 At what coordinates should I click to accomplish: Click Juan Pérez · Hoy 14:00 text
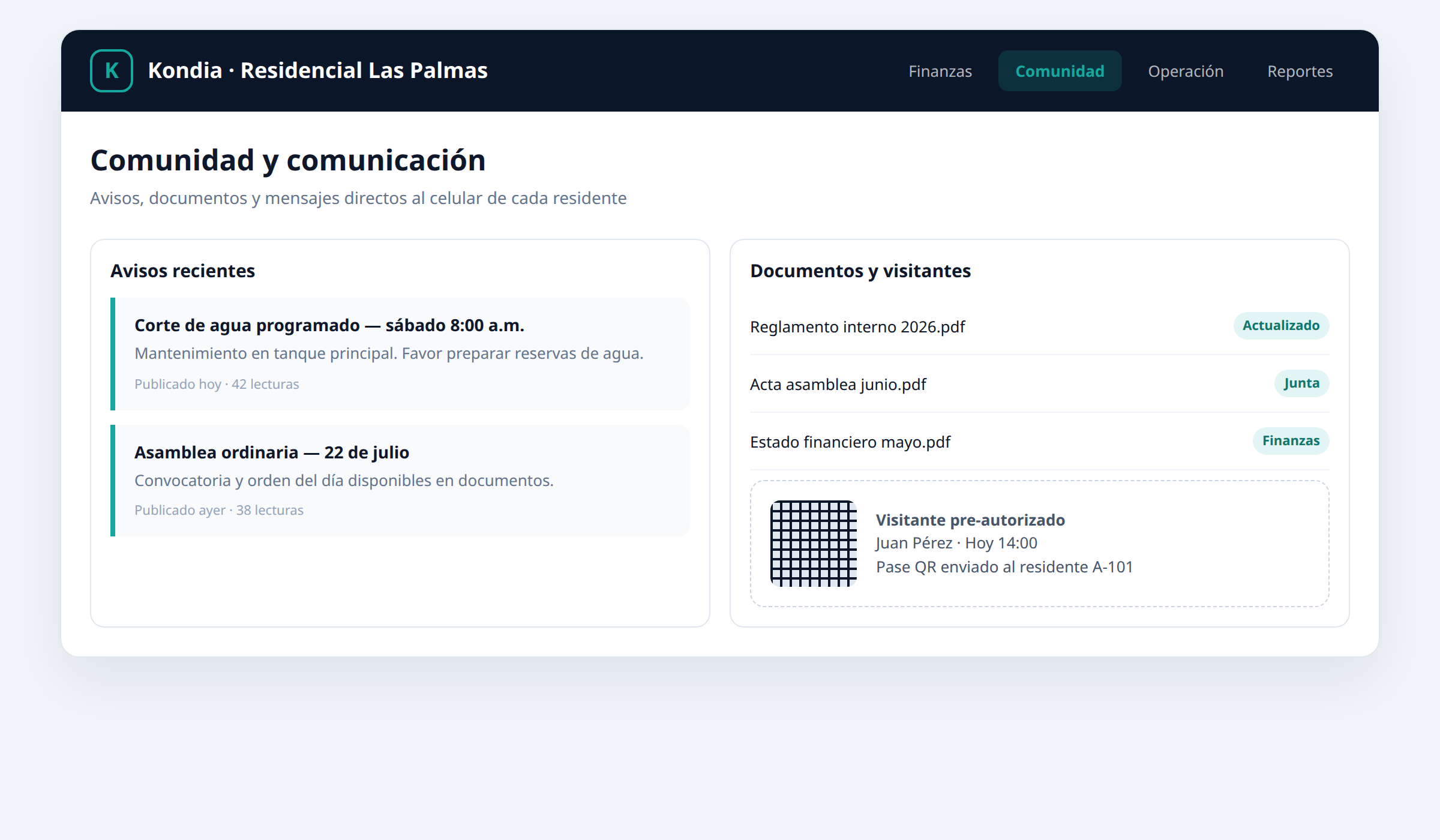click(x=956, y=543)
